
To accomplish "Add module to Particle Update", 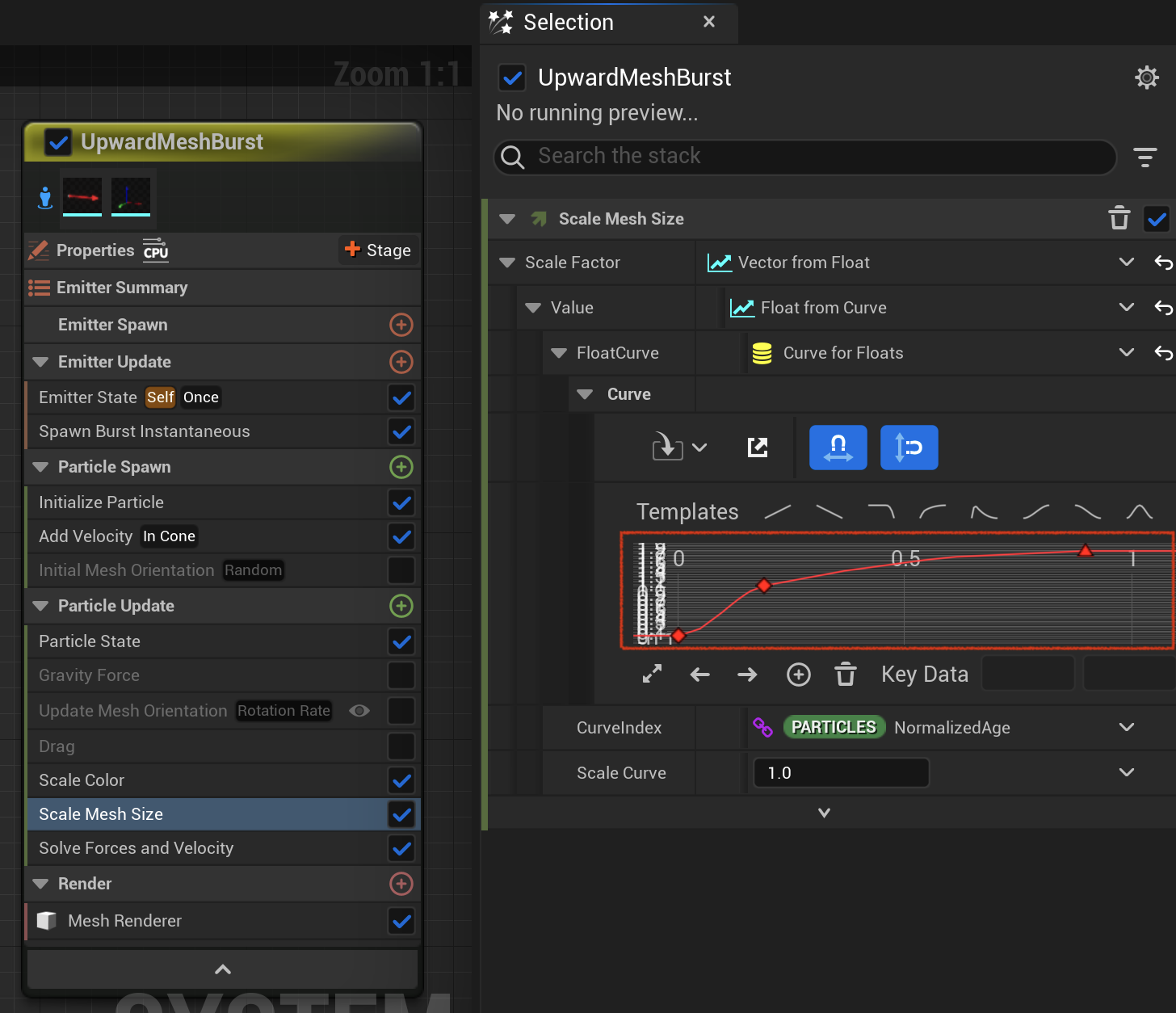I will coord(401,606).
